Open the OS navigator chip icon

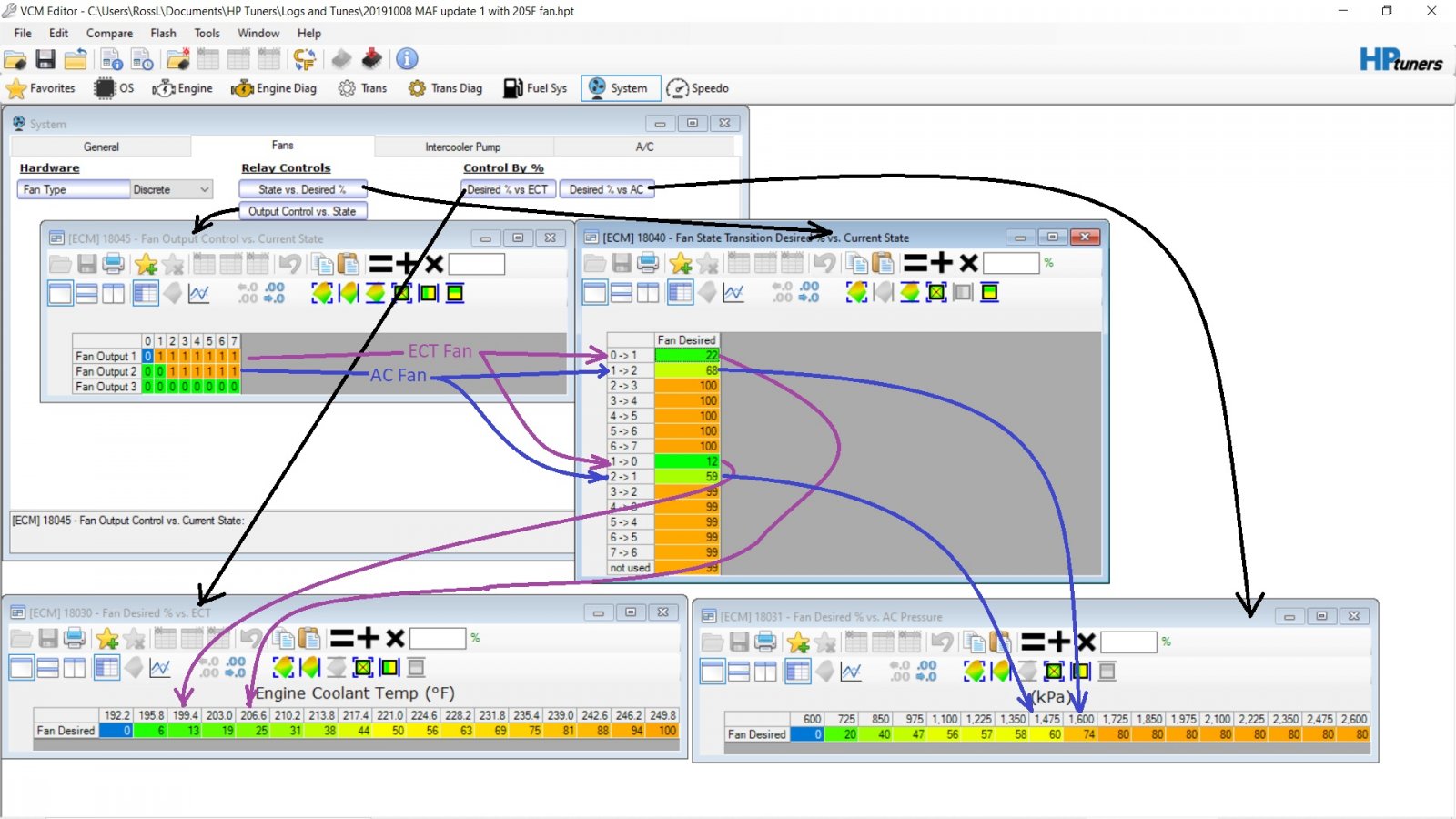115,88
